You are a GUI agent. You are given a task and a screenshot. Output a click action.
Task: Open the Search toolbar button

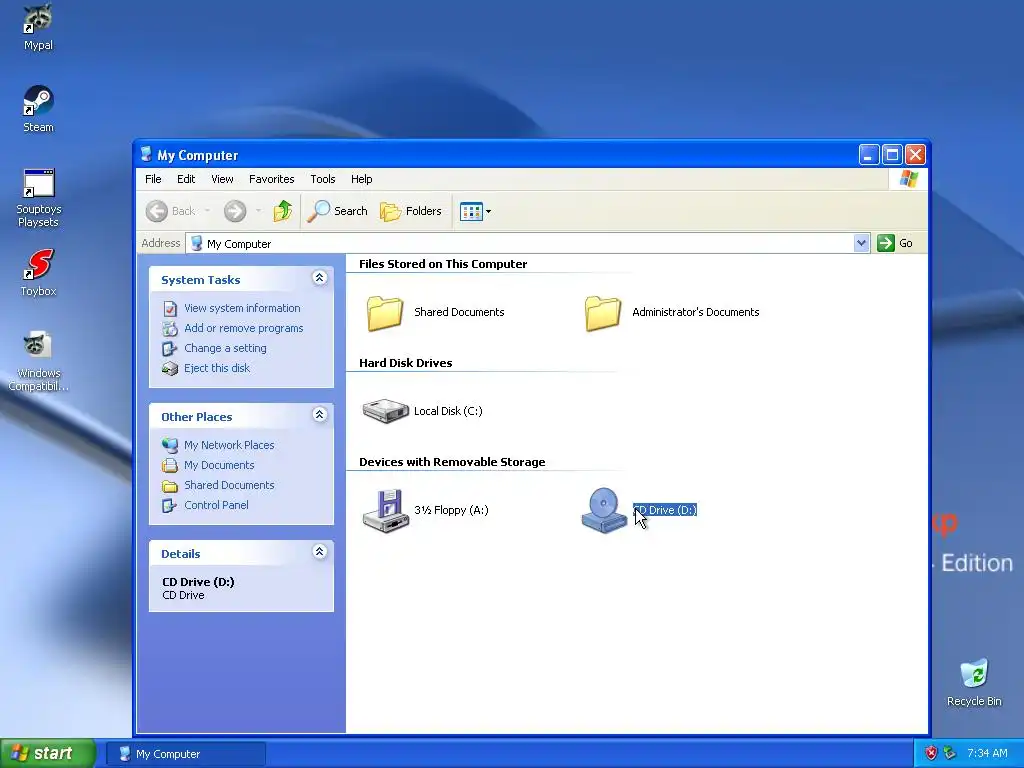coord(337,211)
